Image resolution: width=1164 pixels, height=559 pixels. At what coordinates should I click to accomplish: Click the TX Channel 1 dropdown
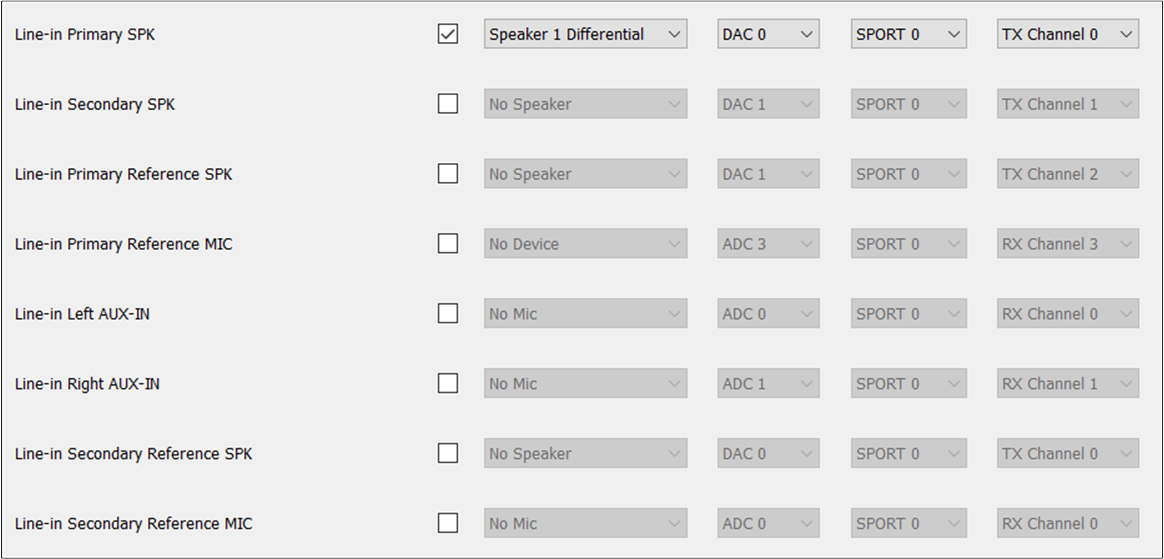pyautogui.click(x=1067, y=104)
